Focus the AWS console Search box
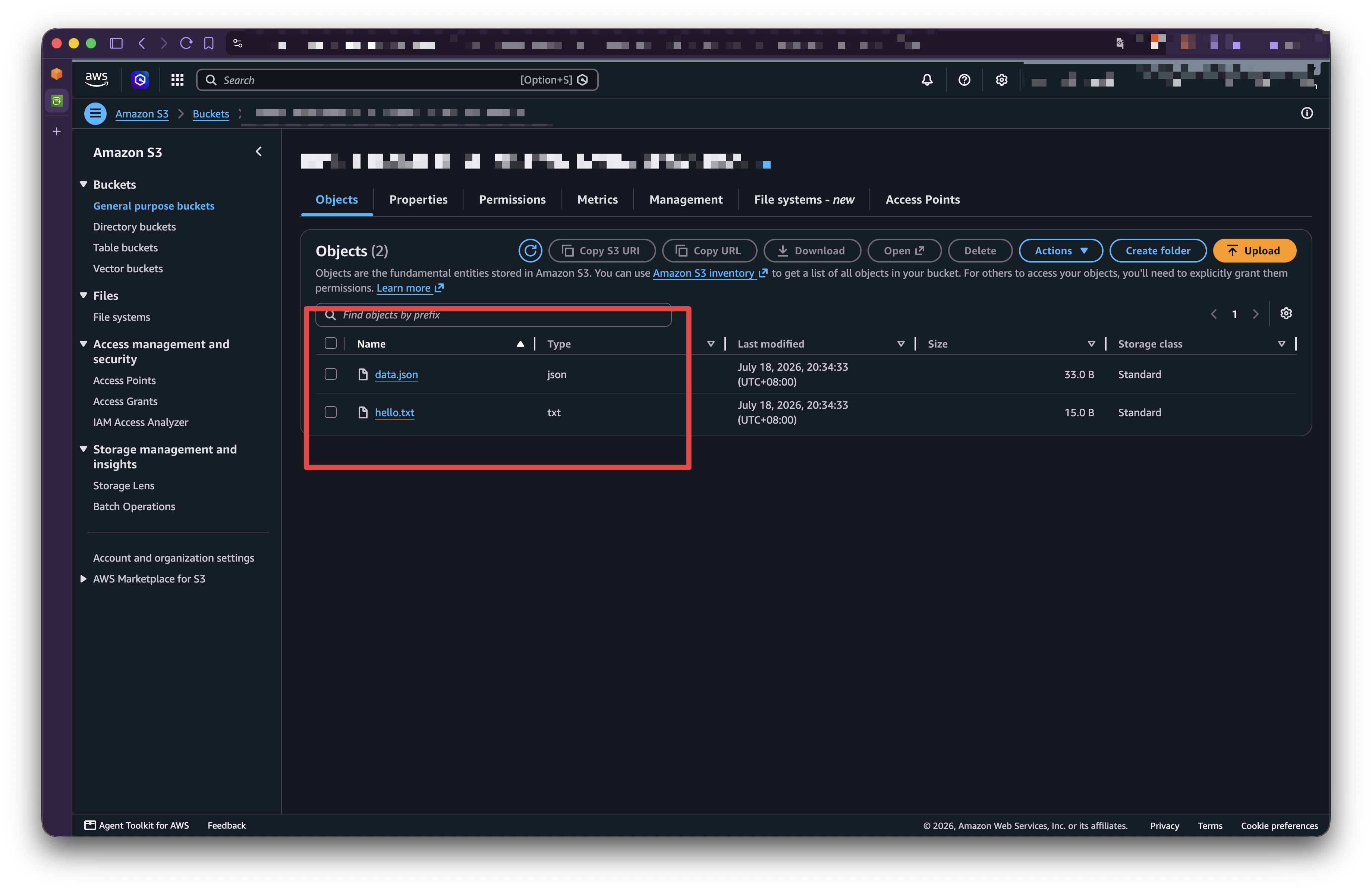Image resolution: width=1372 pixels, height=892 pixels. tap(397, 80)
